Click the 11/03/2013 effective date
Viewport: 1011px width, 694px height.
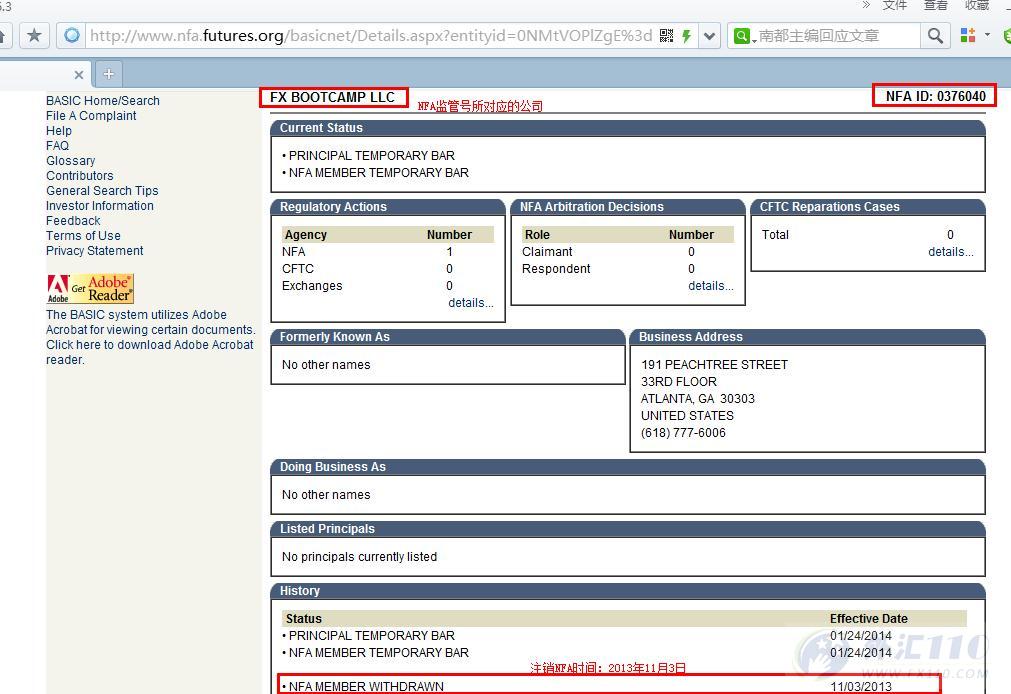(x=861, y=687)
